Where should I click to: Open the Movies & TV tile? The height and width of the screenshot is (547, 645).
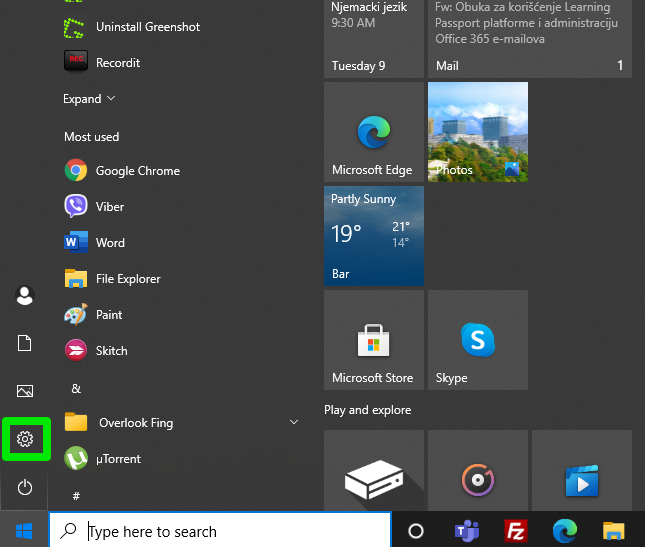(x=582, y=471)
